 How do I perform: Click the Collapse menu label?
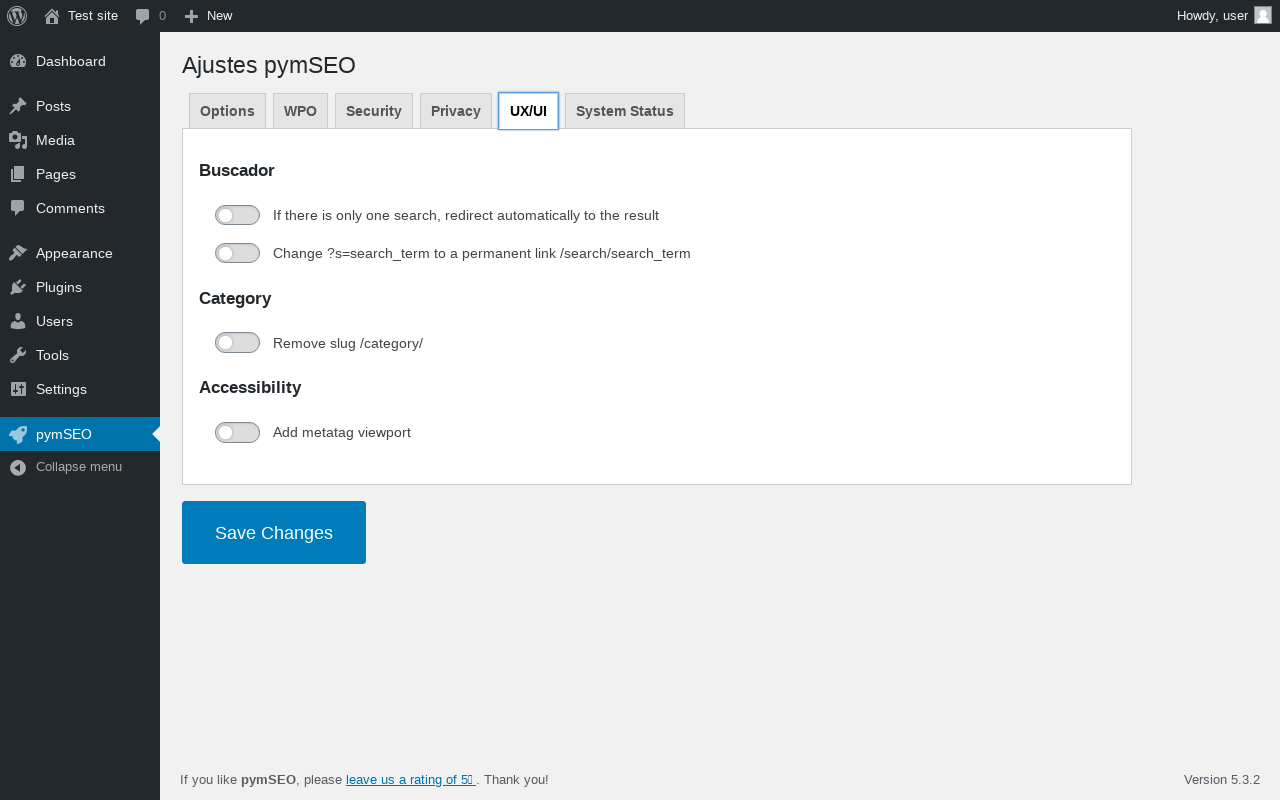pyautogui.click(x=79, y=467)
